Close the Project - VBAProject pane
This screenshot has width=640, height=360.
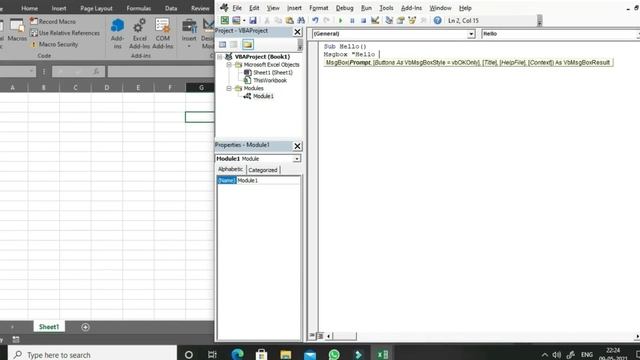pyautogui.click(x=297, y=32)
